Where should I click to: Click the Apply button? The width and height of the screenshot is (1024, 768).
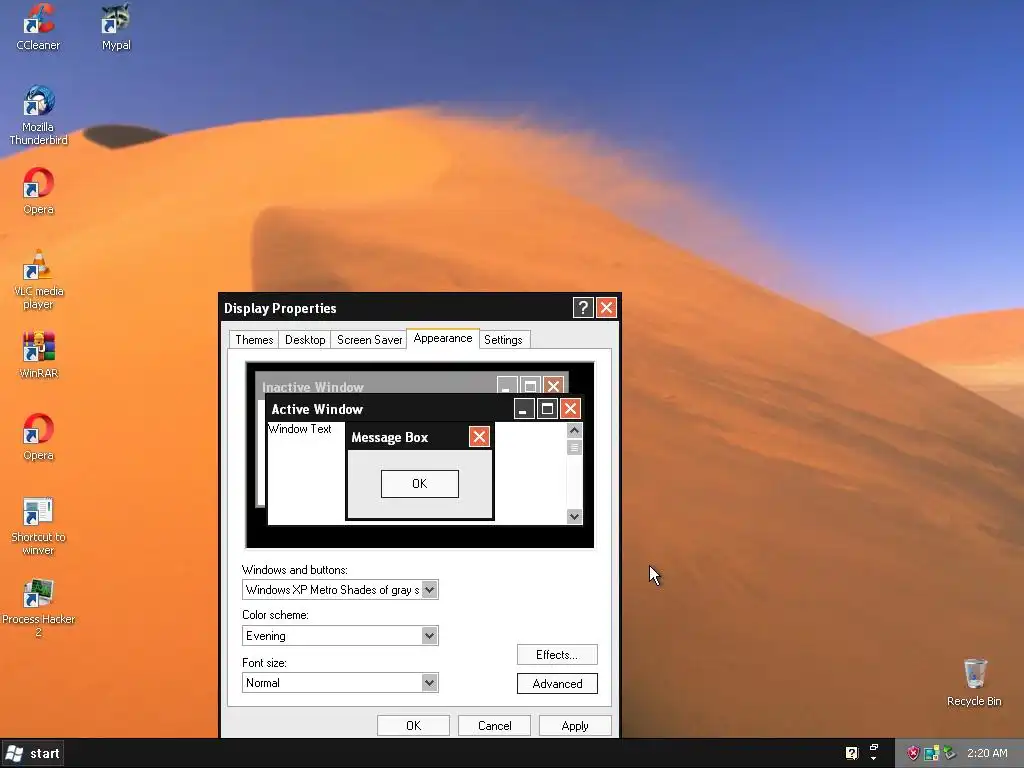tap(575, 726)
